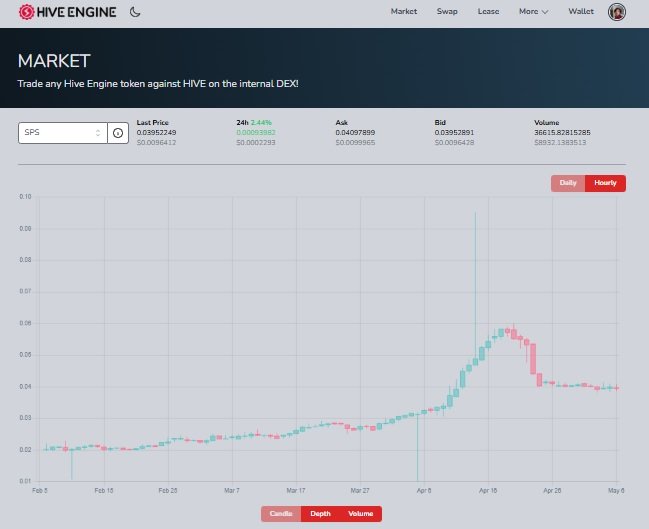649x529 pixels.
Task: Click the Apr 16 axis label
Action: pyautogui.click(x=488, y=491)
